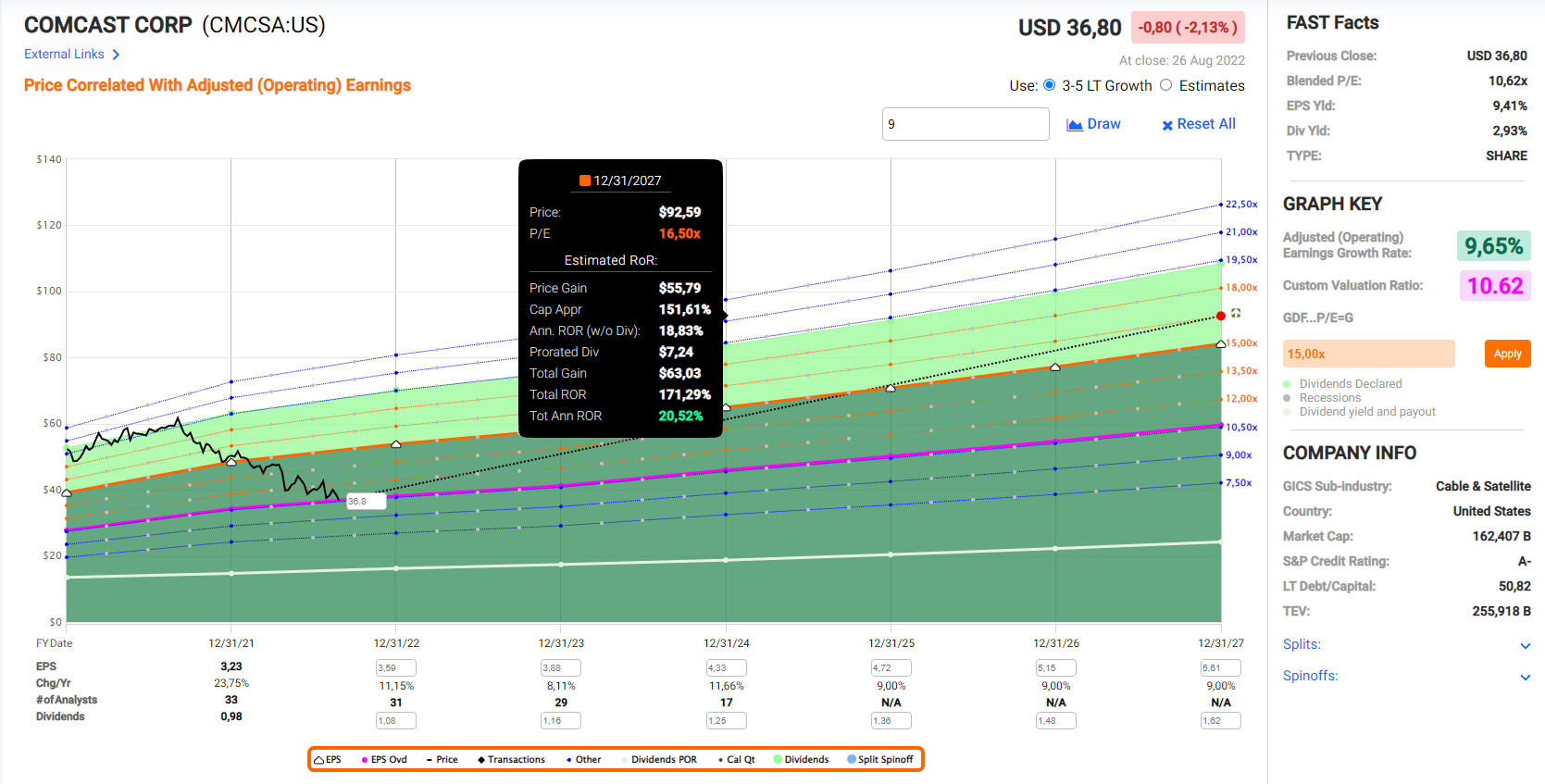Expand the Spinoffs section

tap(1525, 677)
